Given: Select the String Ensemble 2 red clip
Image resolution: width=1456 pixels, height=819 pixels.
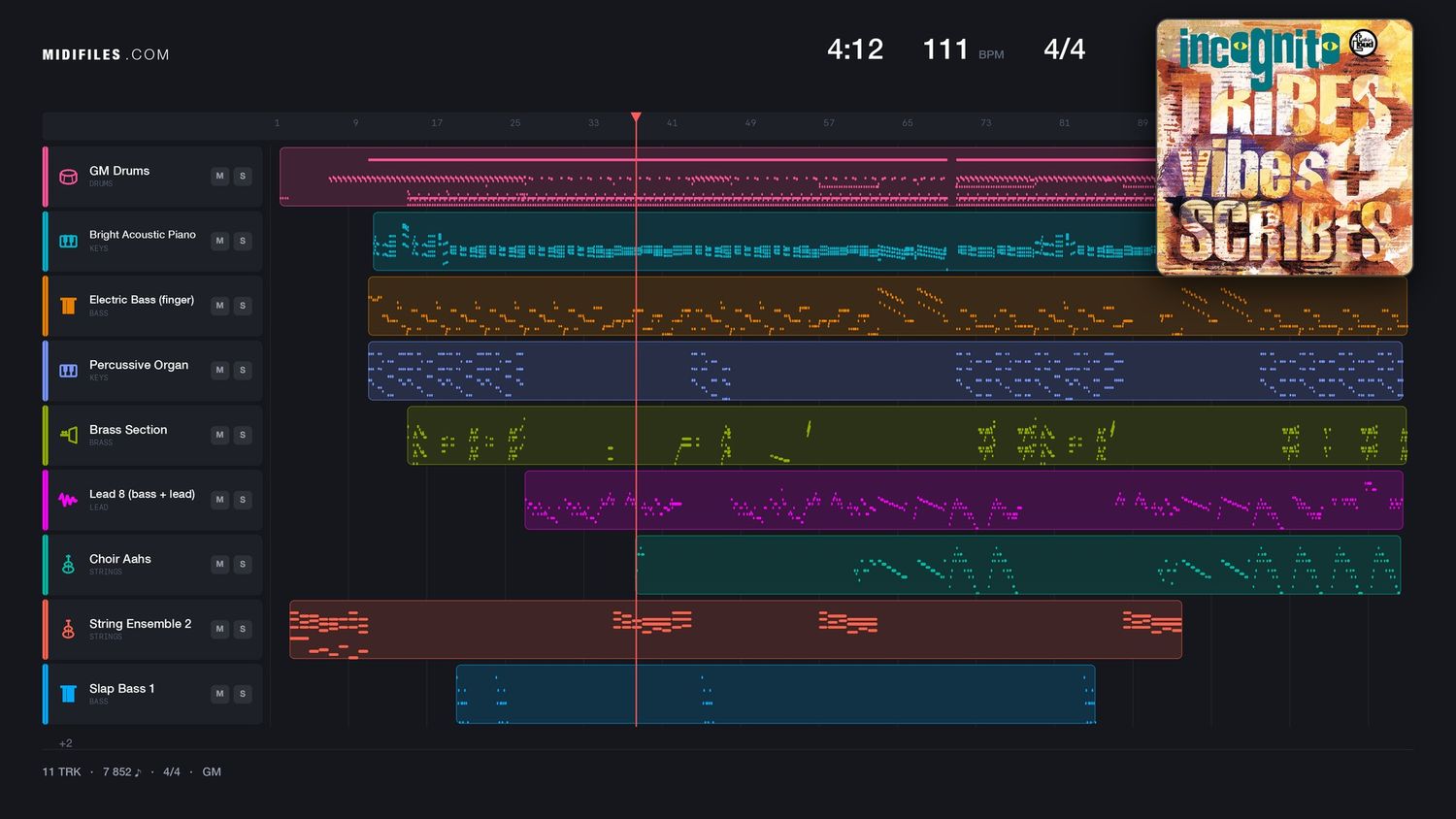Looking at the screenshot, I should [x=736, y=630].
